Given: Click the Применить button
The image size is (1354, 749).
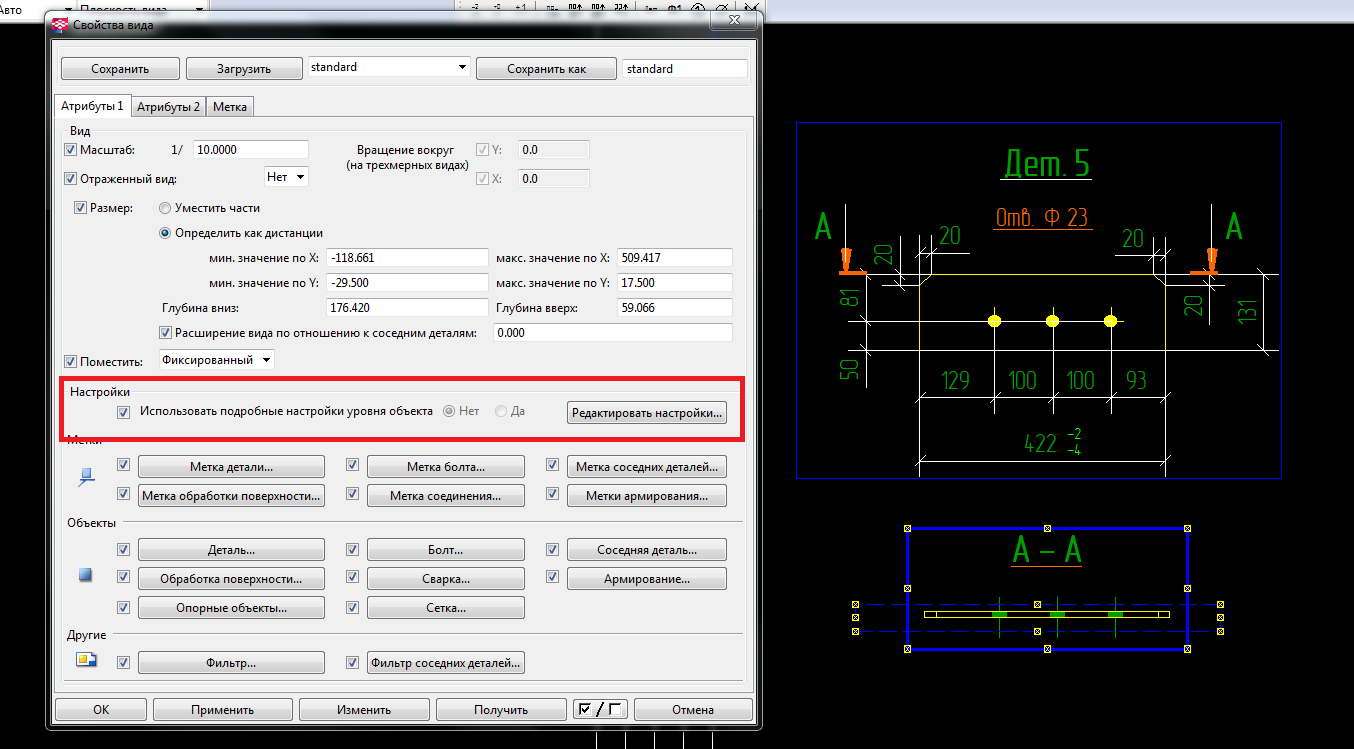Looking at the screenshot, I should 222,709.
